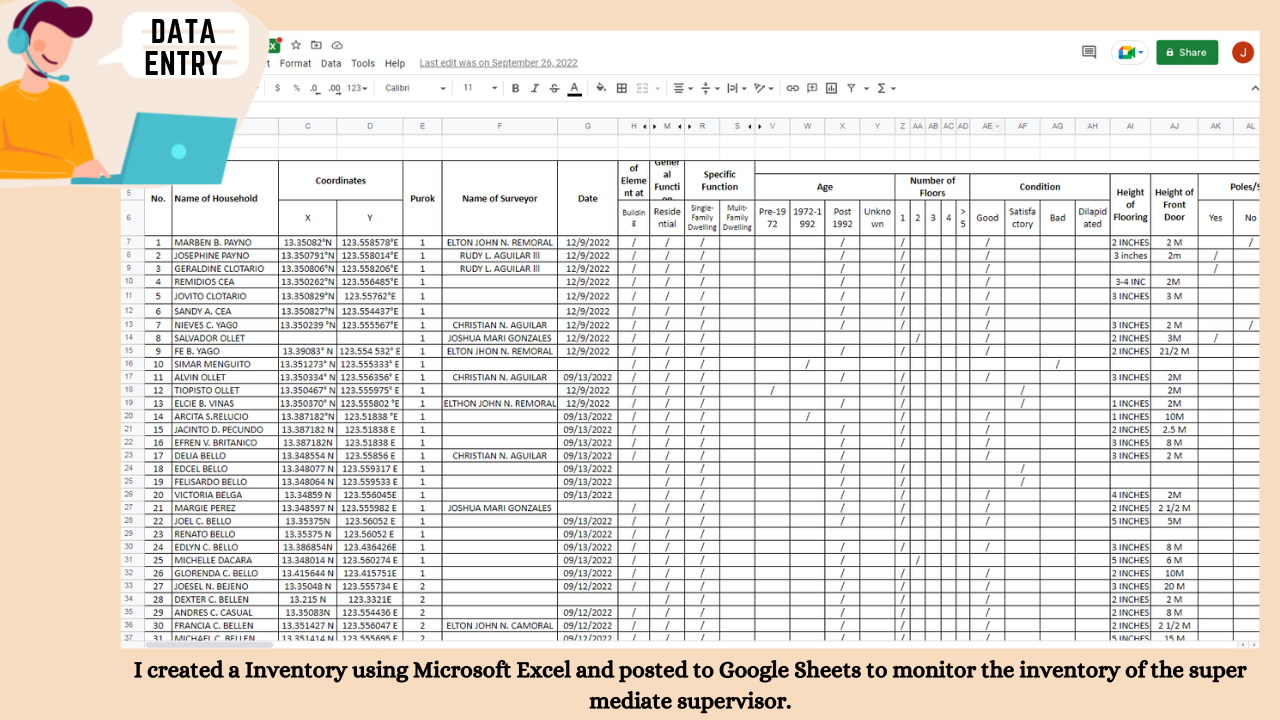Open the font size 11 dropdown
Viewport: 1280px width, 720px height.
click(x=480, y=88)
